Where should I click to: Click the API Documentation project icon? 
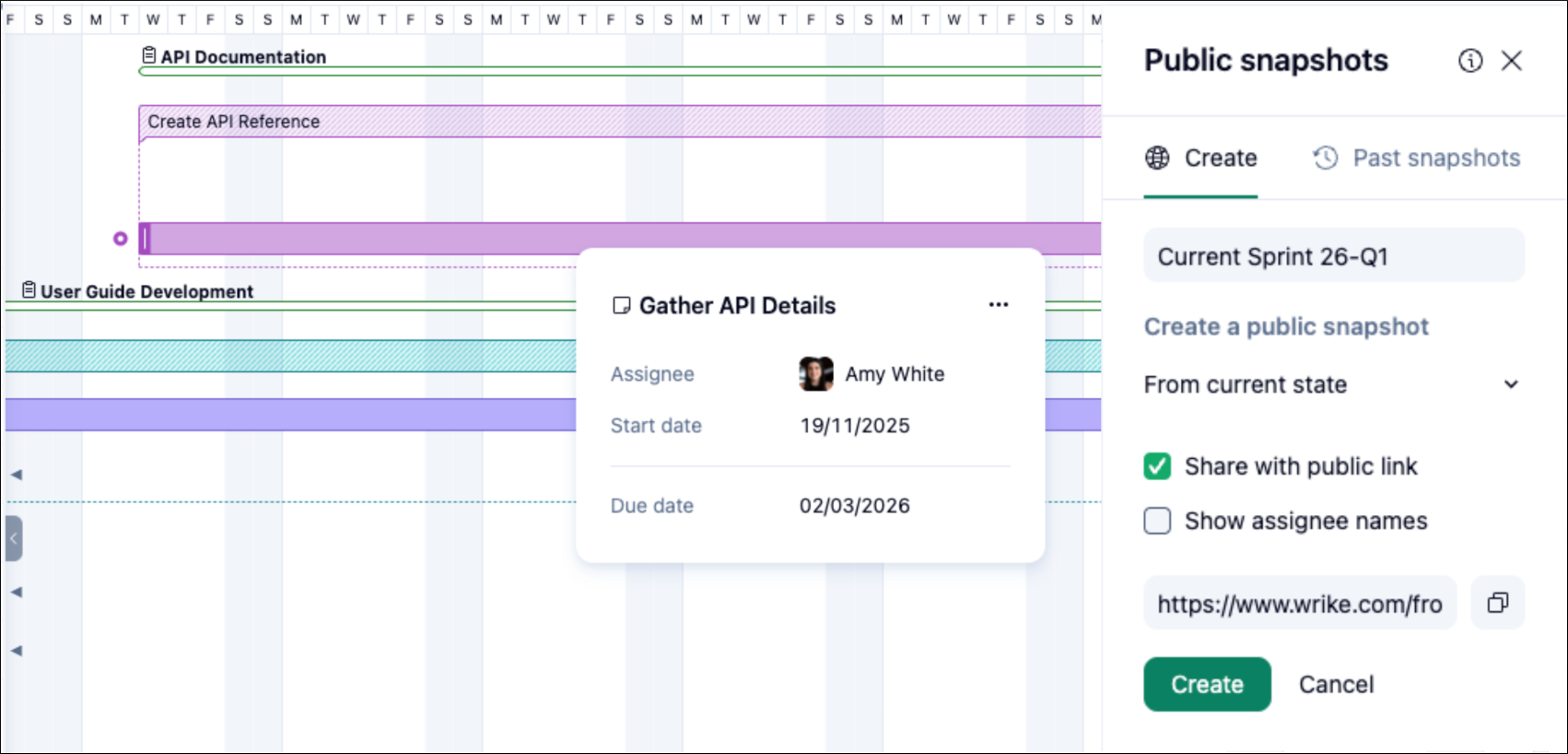(148, 56)
